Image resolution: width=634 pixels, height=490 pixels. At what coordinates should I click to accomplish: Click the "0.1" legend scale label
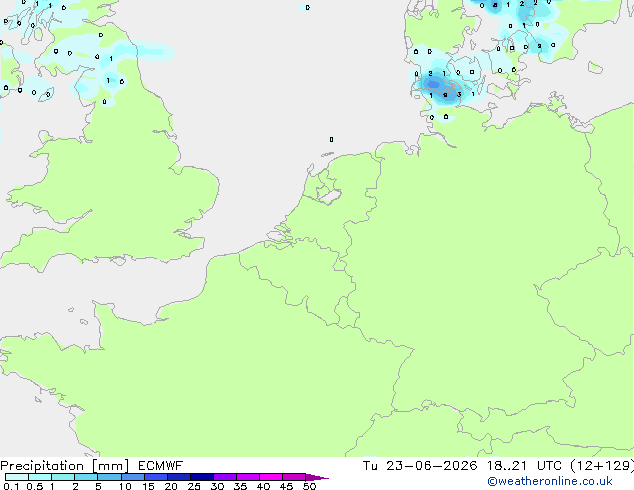(x=11, y=486)
